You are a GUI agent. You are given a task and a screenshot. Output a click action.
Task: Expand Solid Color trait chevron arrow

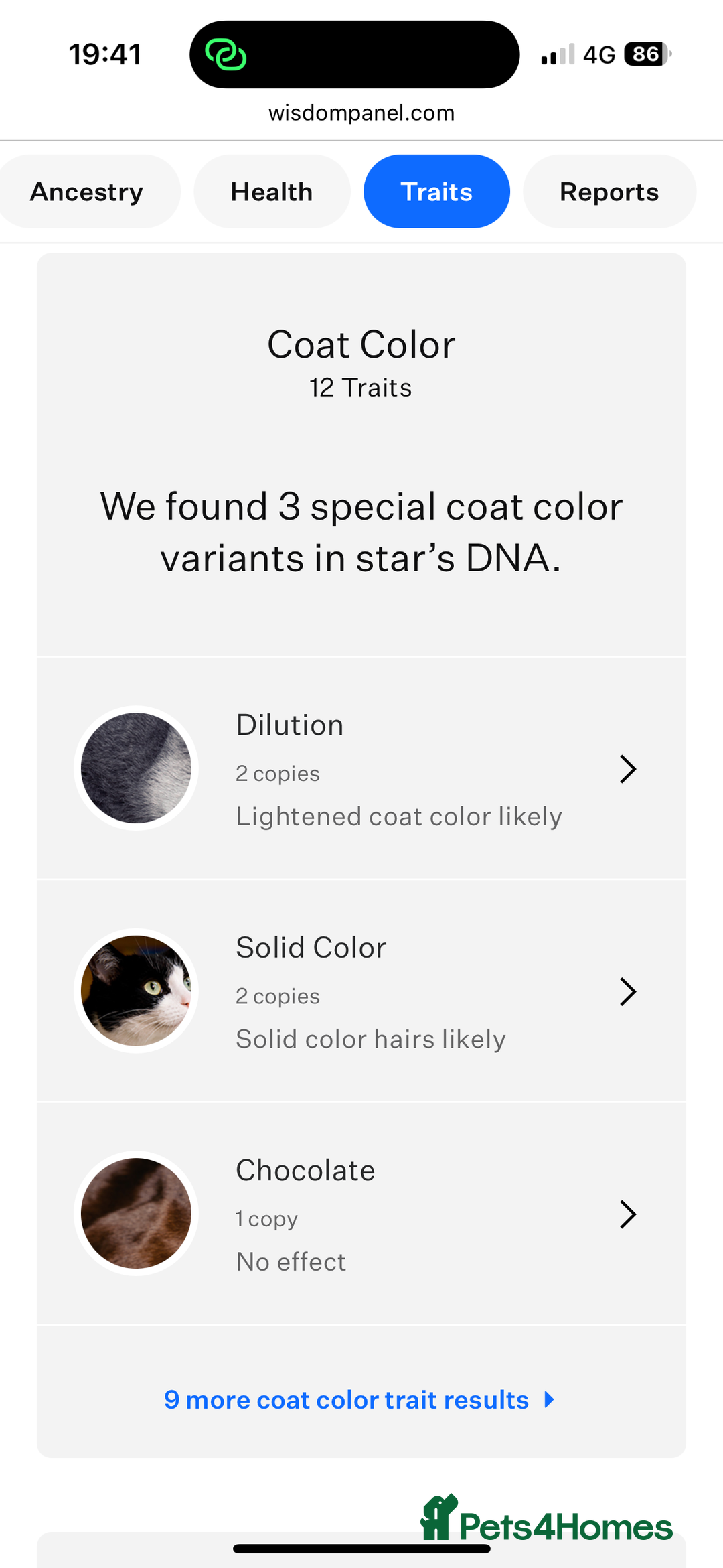(x=627, y=991)
